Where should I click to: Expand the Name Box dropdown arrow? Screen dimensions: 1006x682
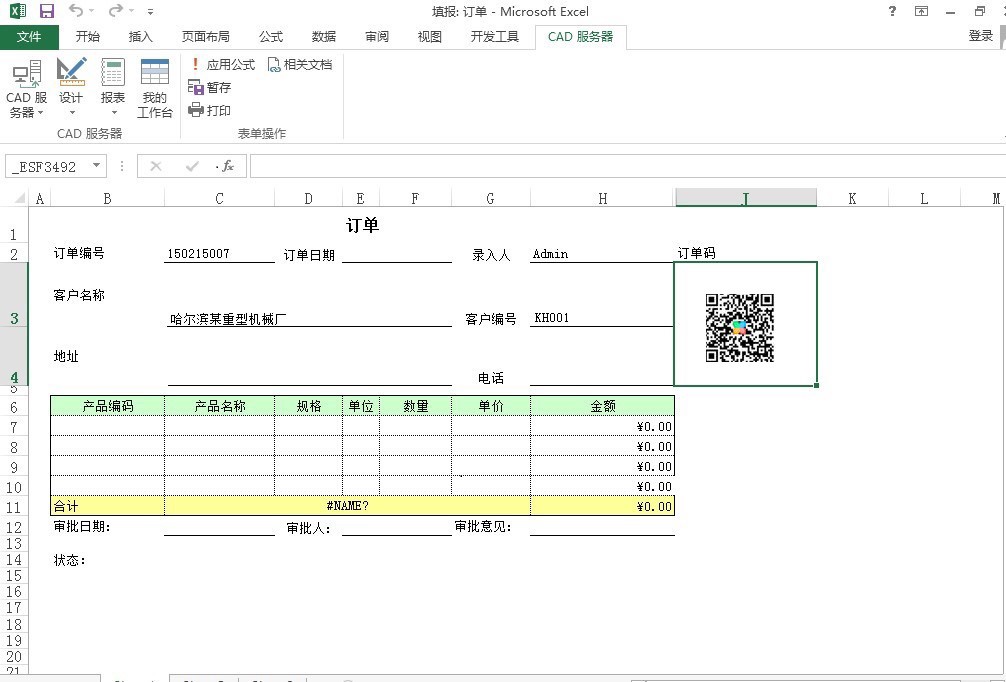tap(96, 166)
